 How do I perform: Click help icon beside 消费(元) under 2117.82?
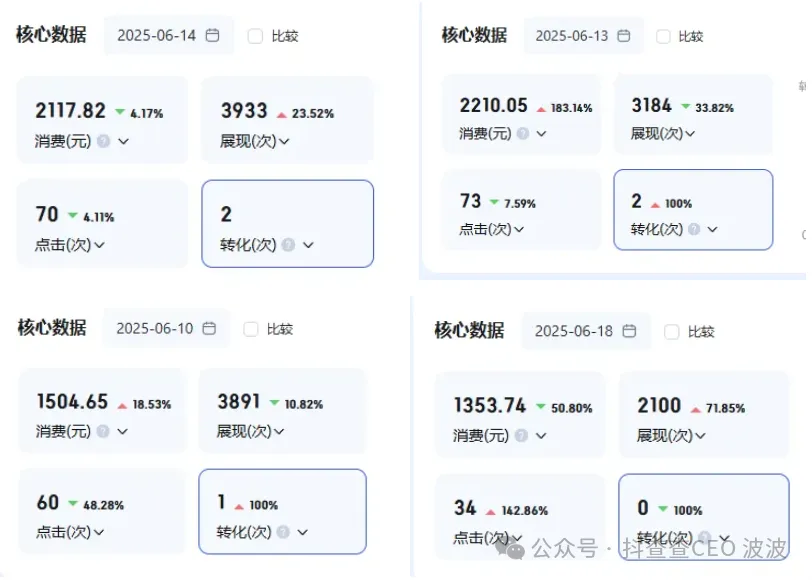pyautogui.click(x=103, y=141)
